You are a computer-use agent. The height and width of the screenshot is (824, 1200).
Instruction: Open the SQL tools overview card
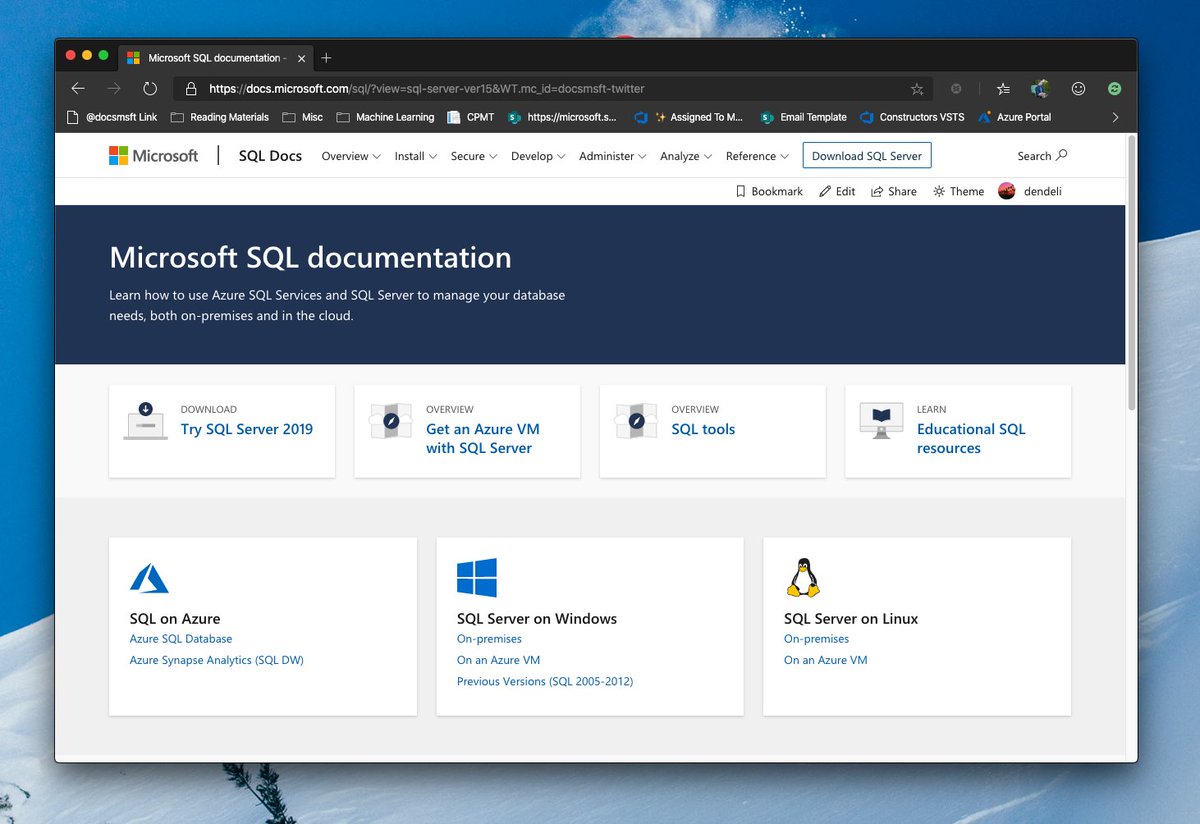(703, 429)
